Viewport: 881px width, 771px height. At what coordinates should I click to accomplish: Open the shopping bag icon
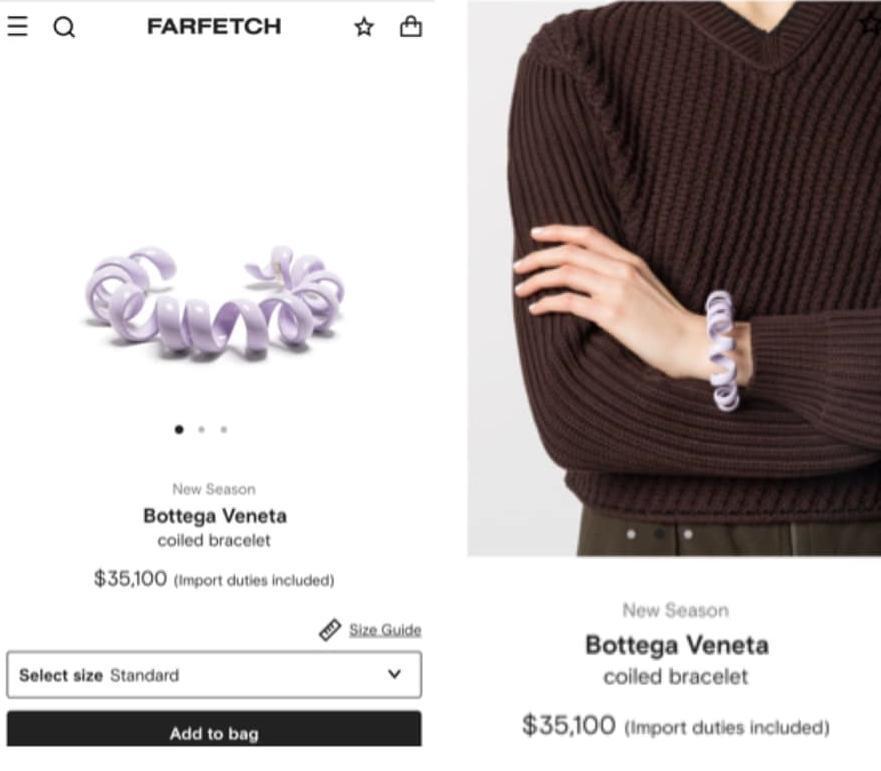click(411, 26)
